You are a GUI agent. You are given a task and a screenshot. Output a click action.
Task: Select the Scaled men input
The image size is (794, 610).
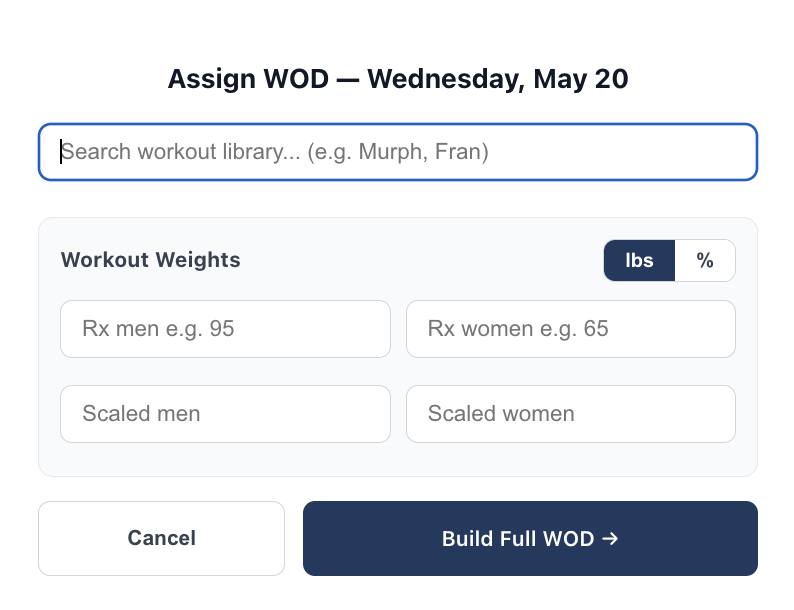225,414
